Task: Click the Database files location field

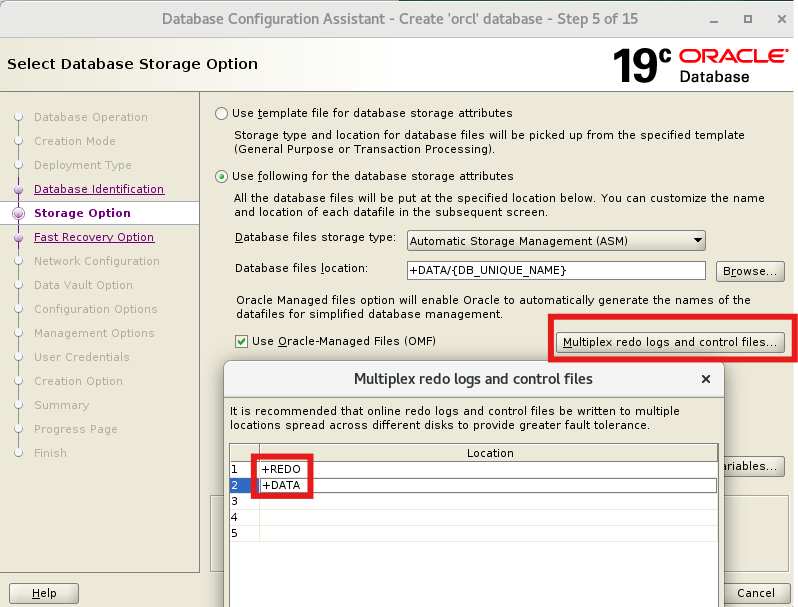Action: [556, 270]
